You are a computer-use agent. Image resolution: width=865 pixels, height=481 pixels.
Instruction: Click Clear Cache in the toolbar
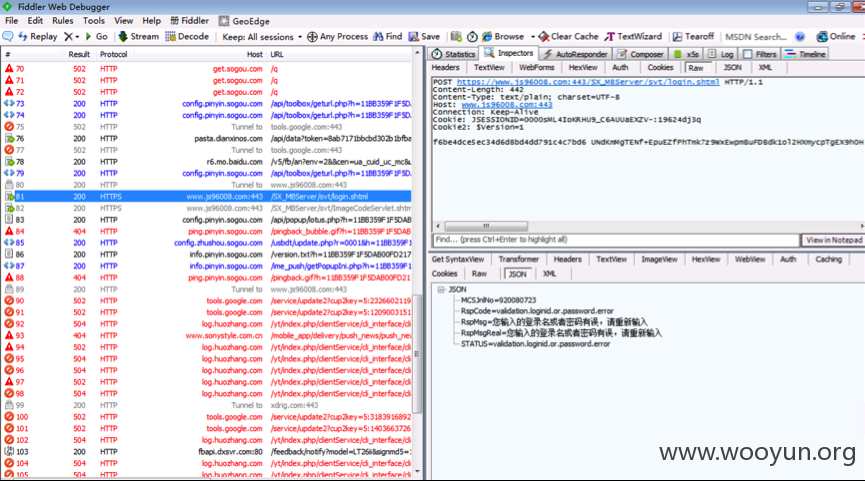(x=568, y=36)
